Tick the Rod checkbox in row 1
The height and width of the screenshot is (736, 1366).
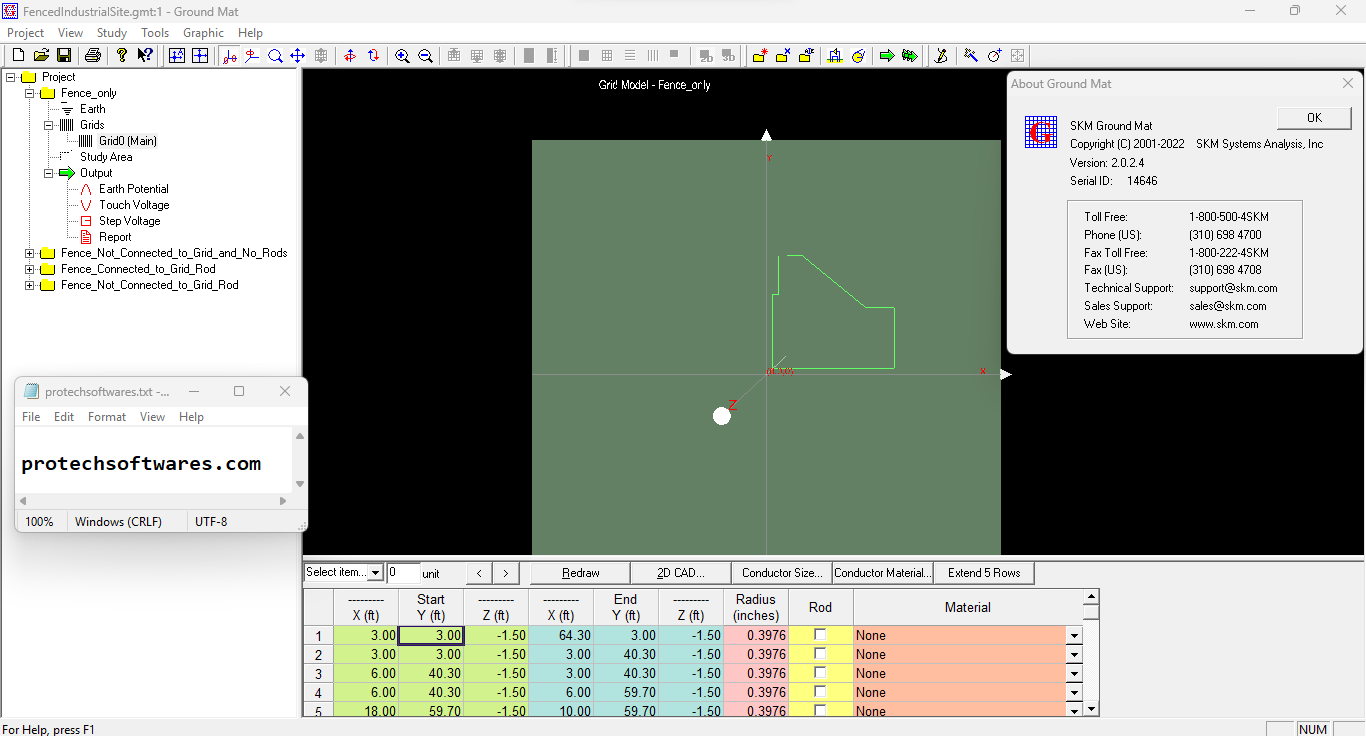click(820, 635)
